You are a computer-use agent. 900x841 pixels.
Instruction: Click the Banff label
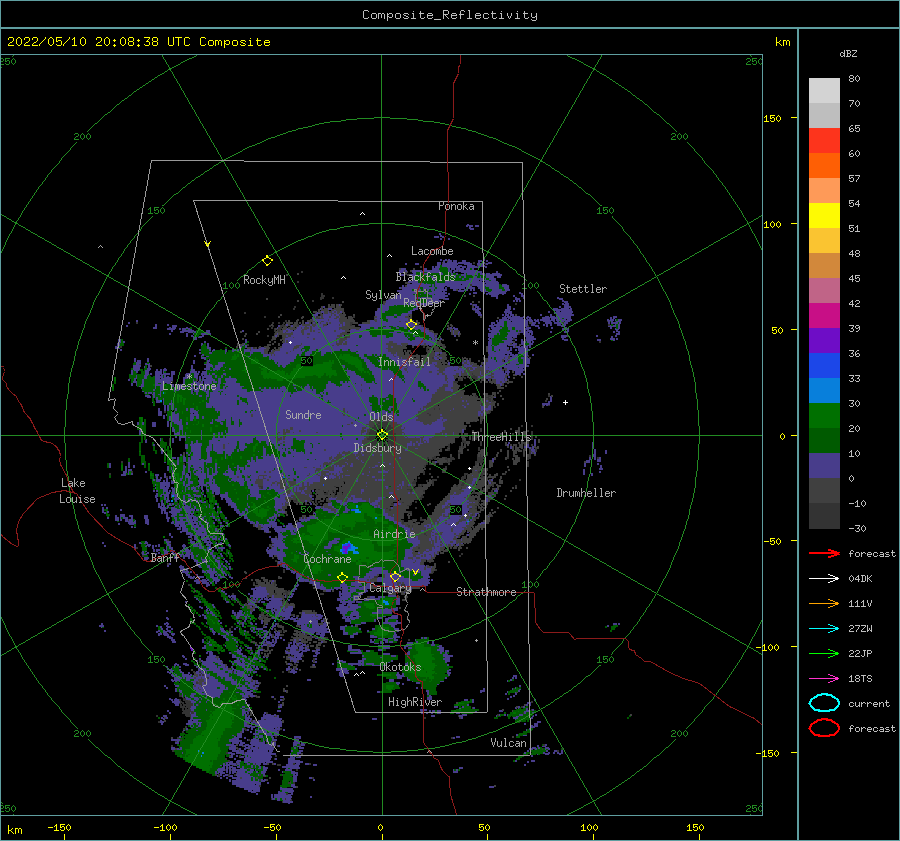[165, 557]
